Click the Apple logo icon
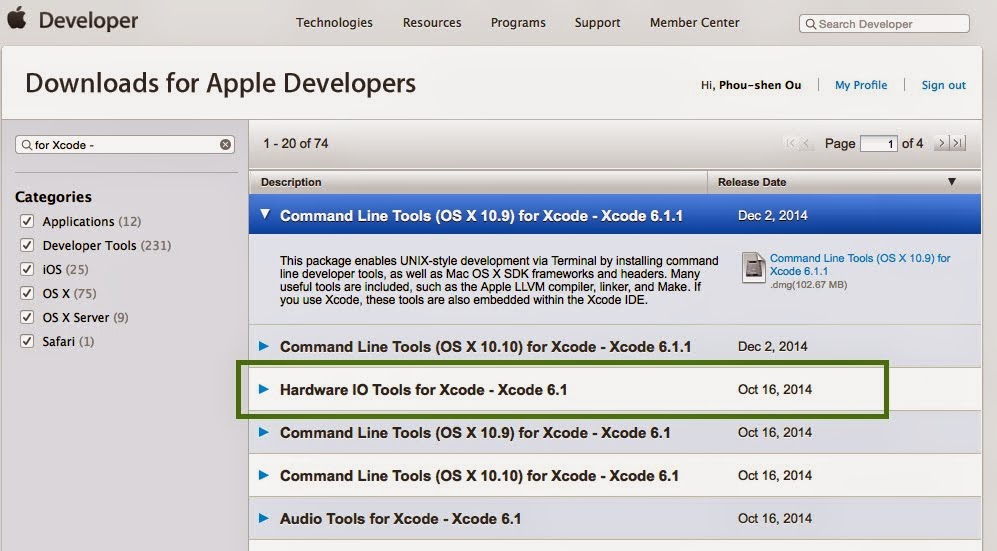Screen dimensions: 997x551 click(x=17, y=18)
